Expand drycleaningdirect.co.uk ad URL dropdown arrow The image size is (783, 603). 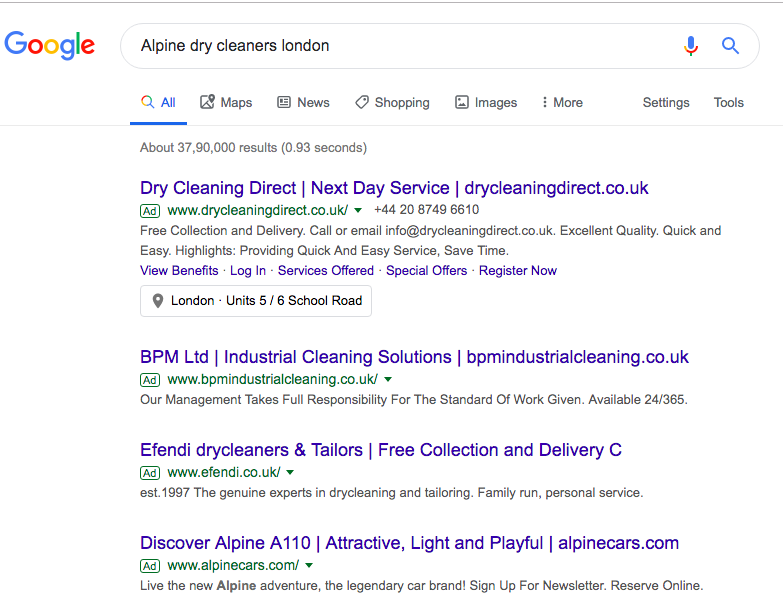point(358,210)
